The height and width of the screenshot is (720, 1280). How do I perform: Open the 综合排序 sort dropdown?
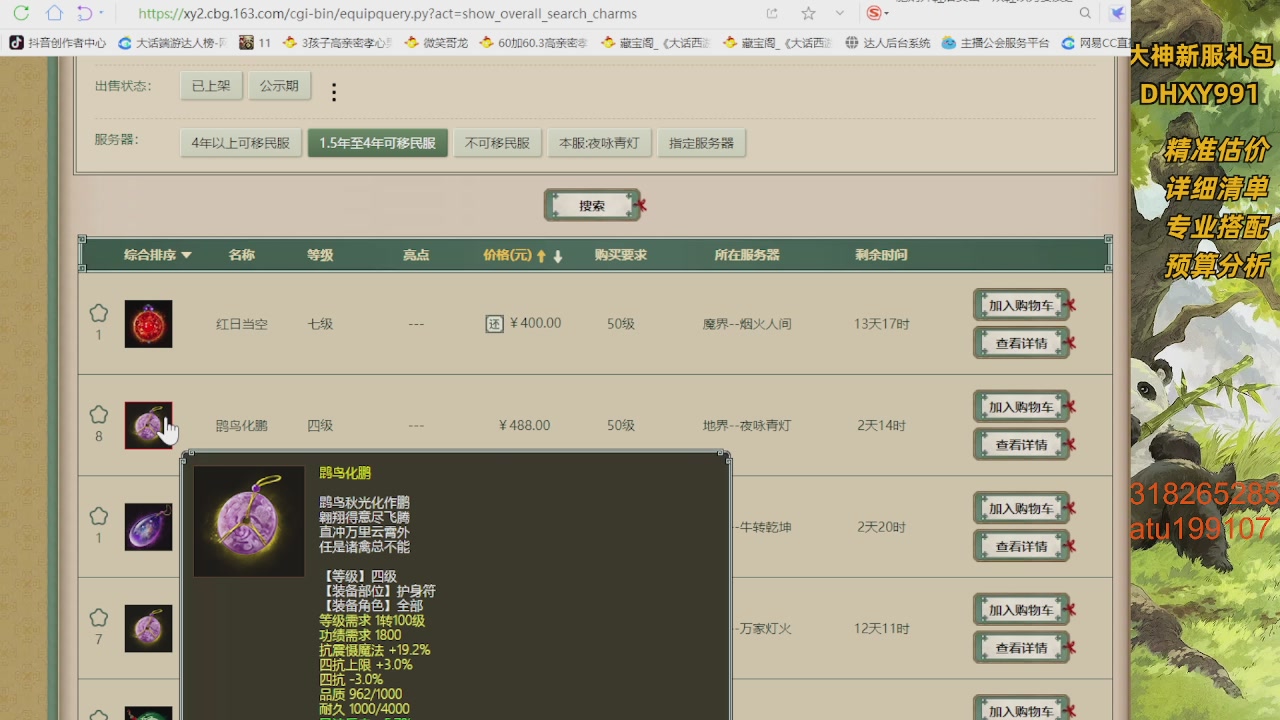pyautogui.click(x=157, y=255)
